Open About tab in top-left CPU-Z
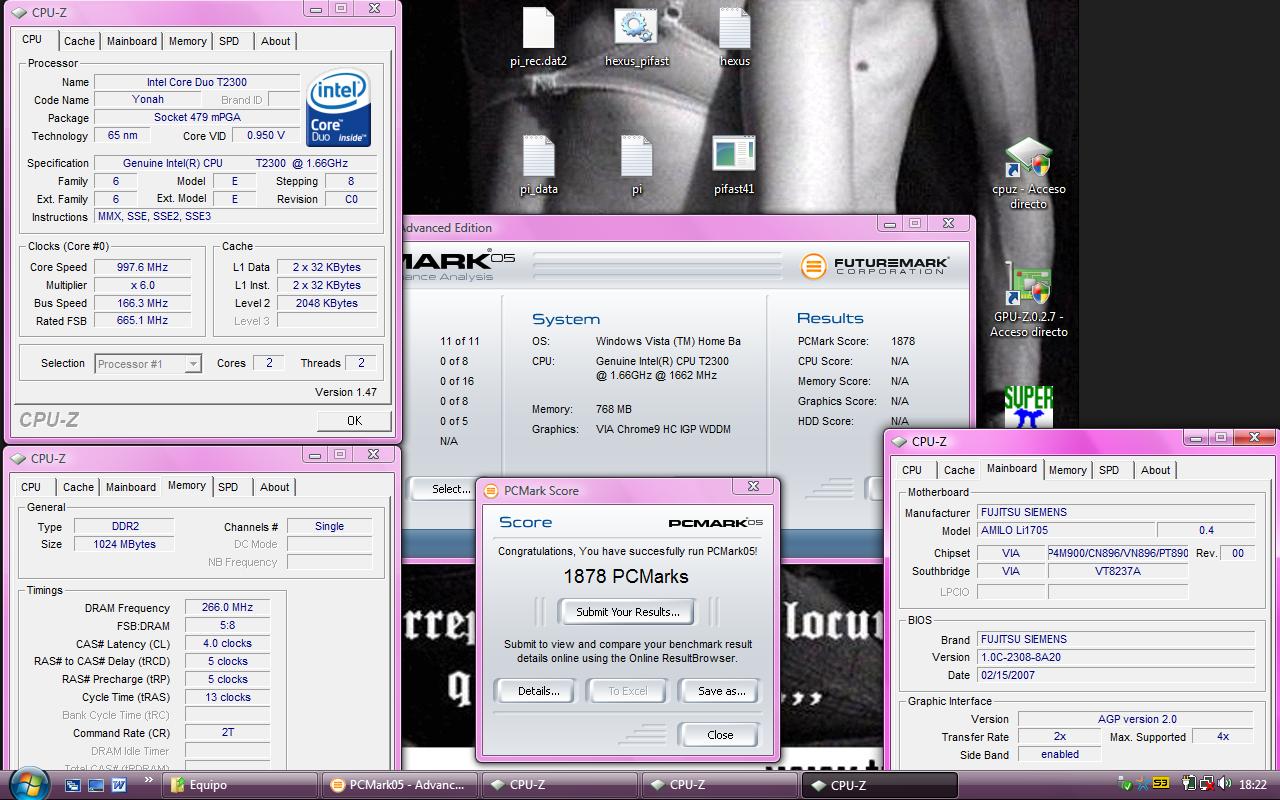This screenshot has height=800, width=1280. coord(276,41)
